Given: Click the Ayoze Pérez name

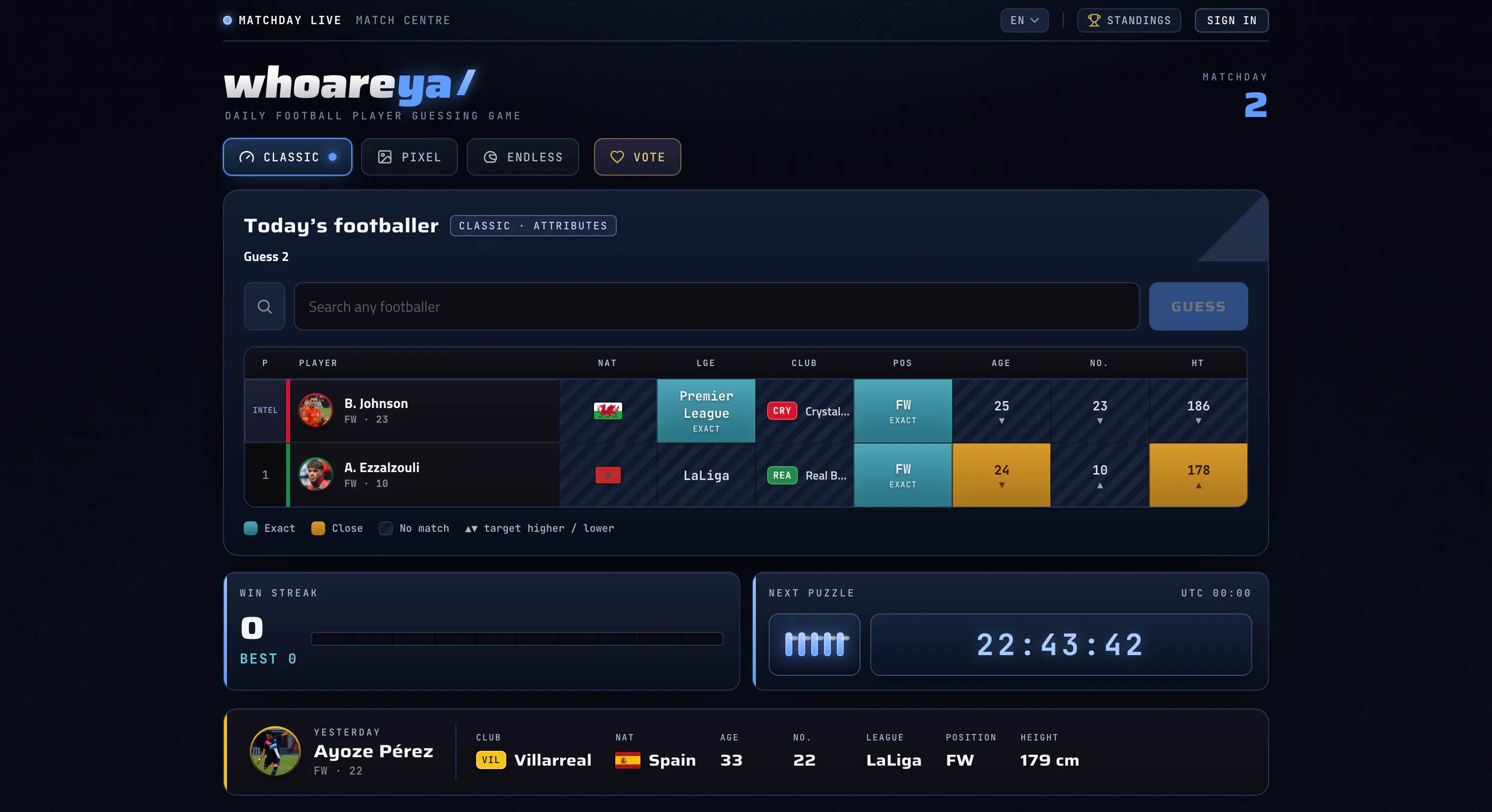Looking at the screenshot, I should [373, 751].
